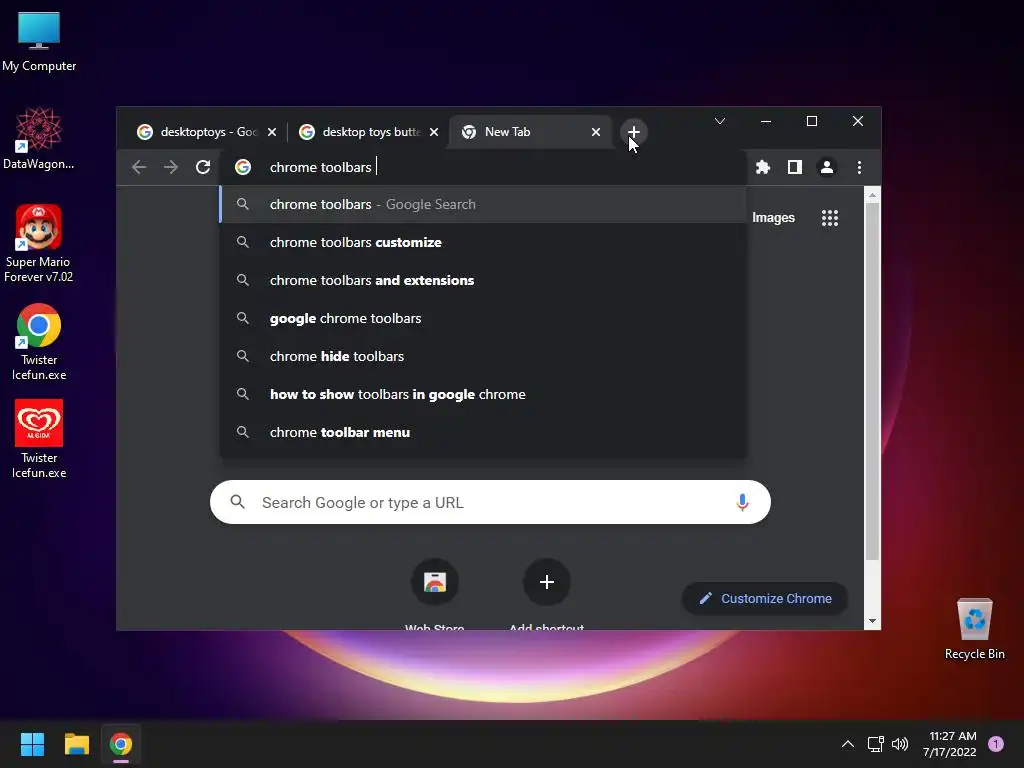This screenshot has width=1024, height=768.
Task: Launch Super Mario Forever v7.02
Action: pyautogui.click(x=39, y=244)
